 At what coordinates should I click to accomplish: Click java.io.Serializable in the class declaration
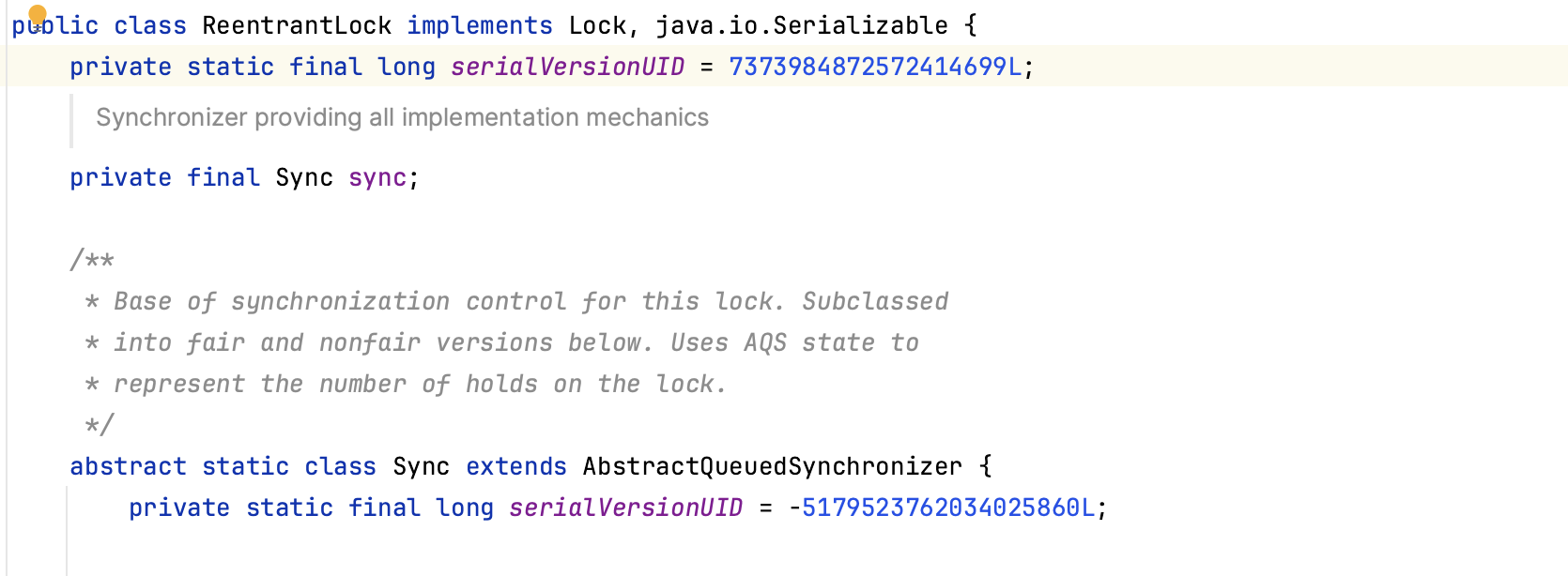coord(802,25)
